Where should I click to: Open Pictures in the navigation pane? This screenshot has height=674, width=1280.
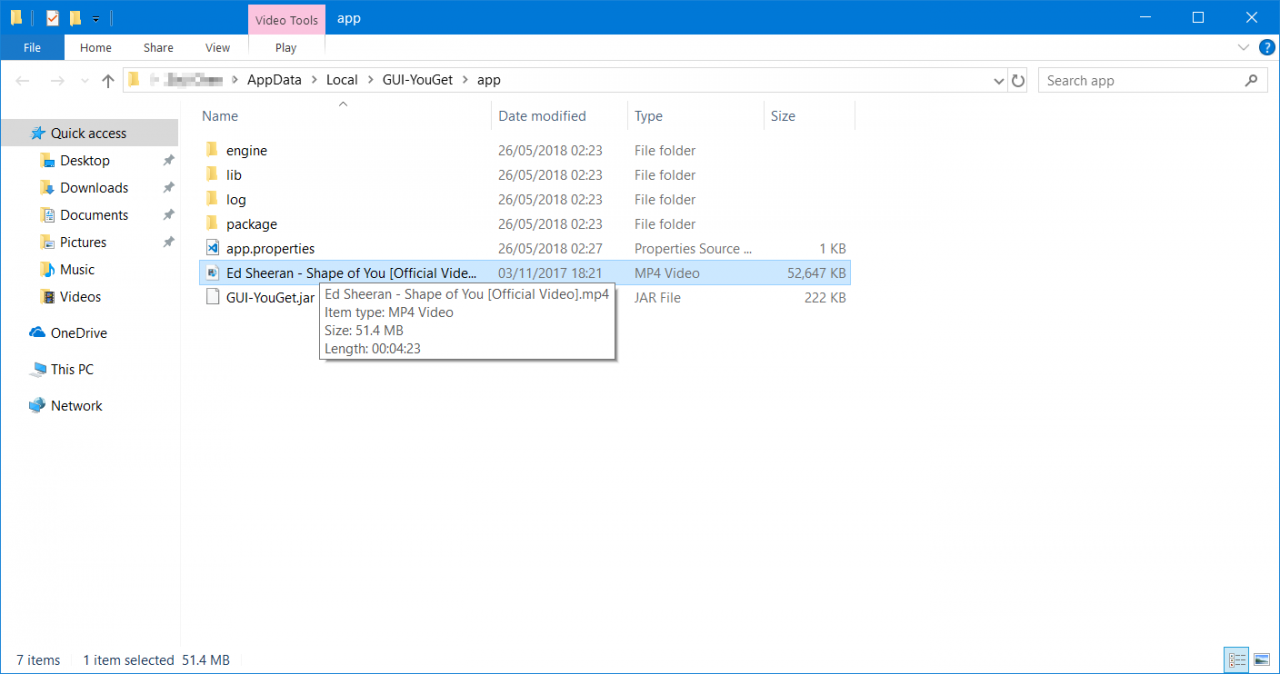coord(83,242)
